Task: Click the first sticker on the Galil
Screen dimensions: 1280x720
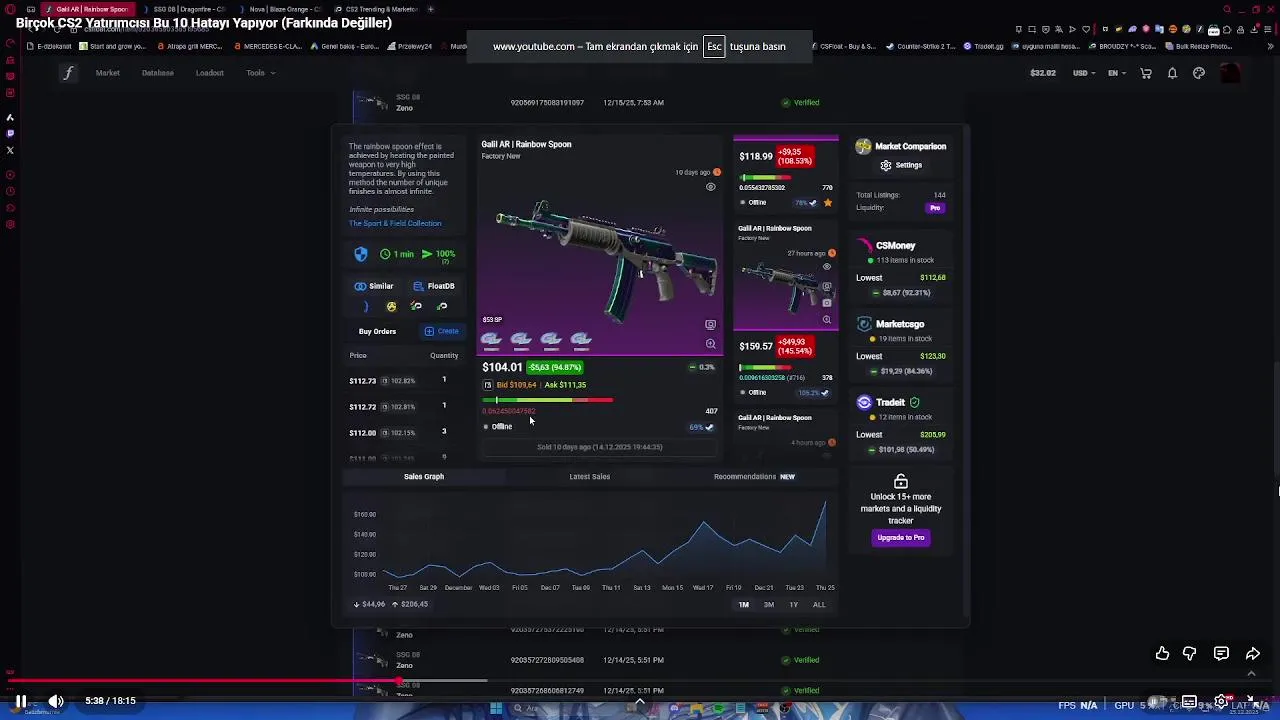Action: [491, 340]
